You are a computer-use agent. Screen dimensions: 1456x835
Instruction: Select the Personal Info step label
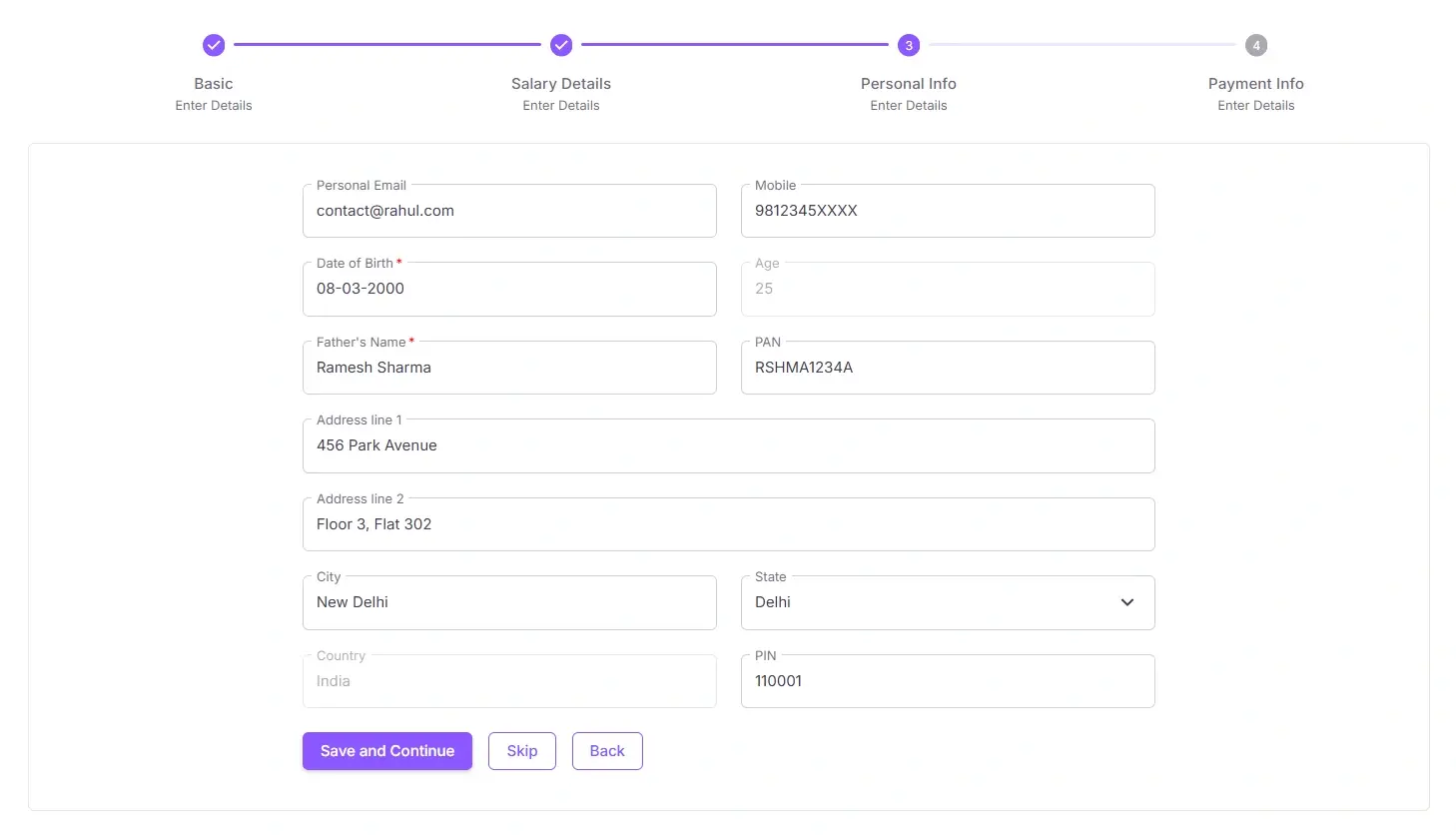(x=909, y=84)
